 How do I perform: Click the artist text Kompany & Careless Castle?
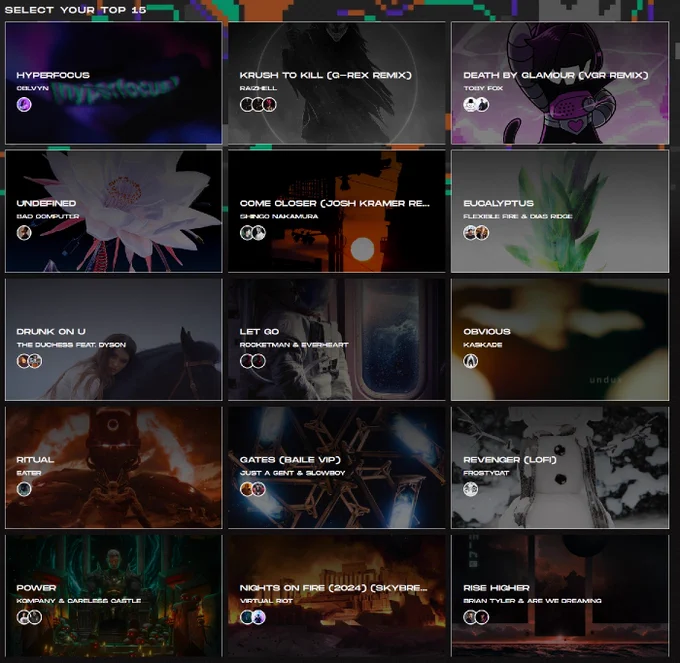[78, 601]
